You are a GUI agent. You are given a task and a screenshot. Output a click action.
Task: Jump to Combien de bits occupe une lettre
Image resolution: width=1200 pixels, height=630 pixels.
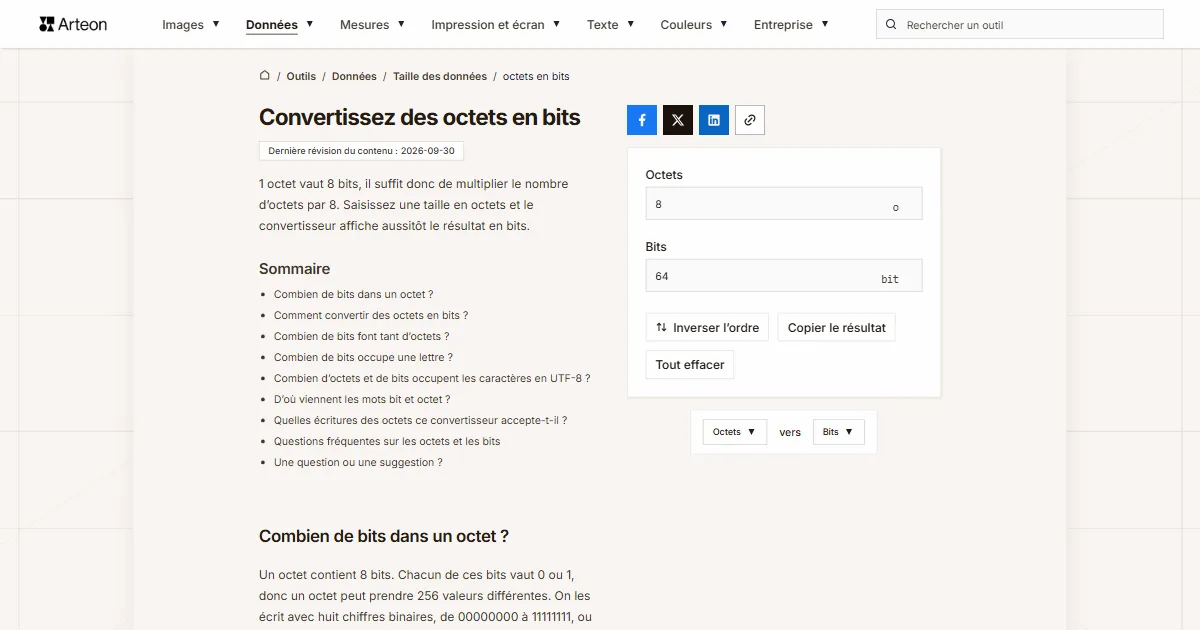363,357
